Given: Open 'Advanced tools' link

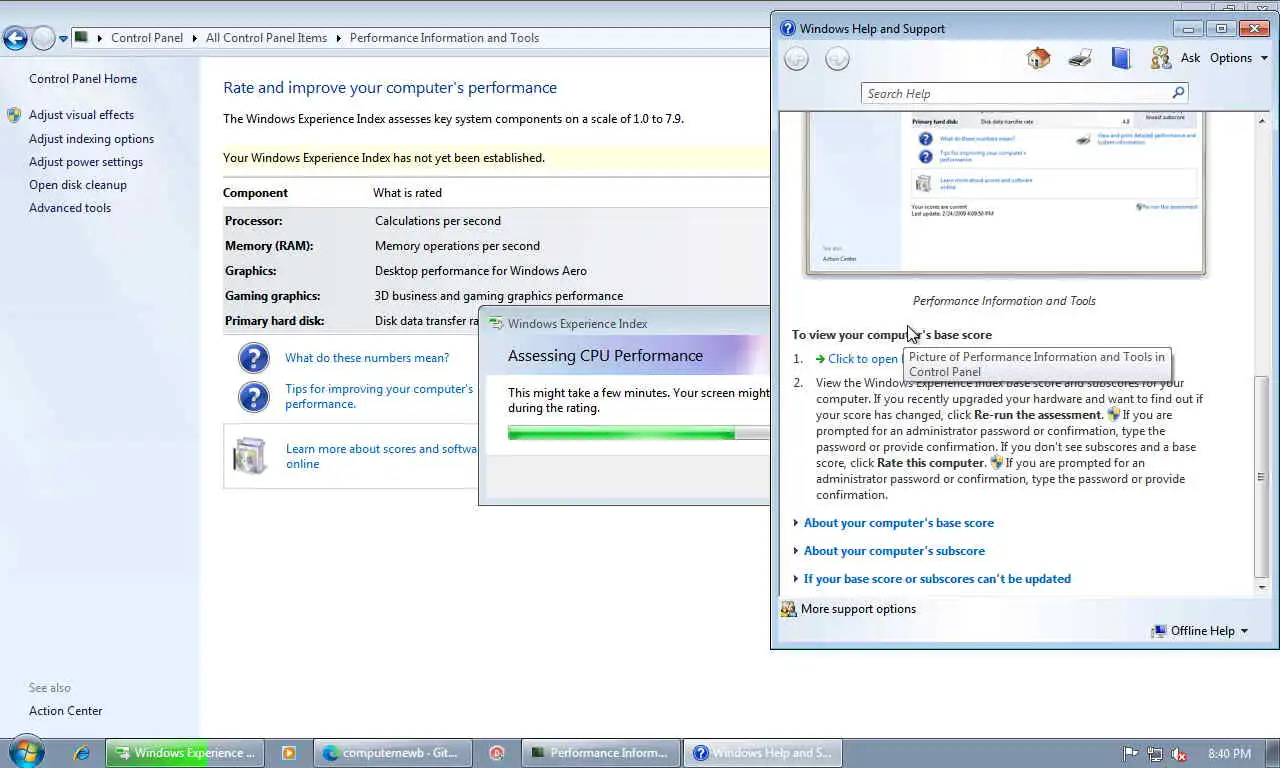Looking at the screenshot, I should point(70,208).
